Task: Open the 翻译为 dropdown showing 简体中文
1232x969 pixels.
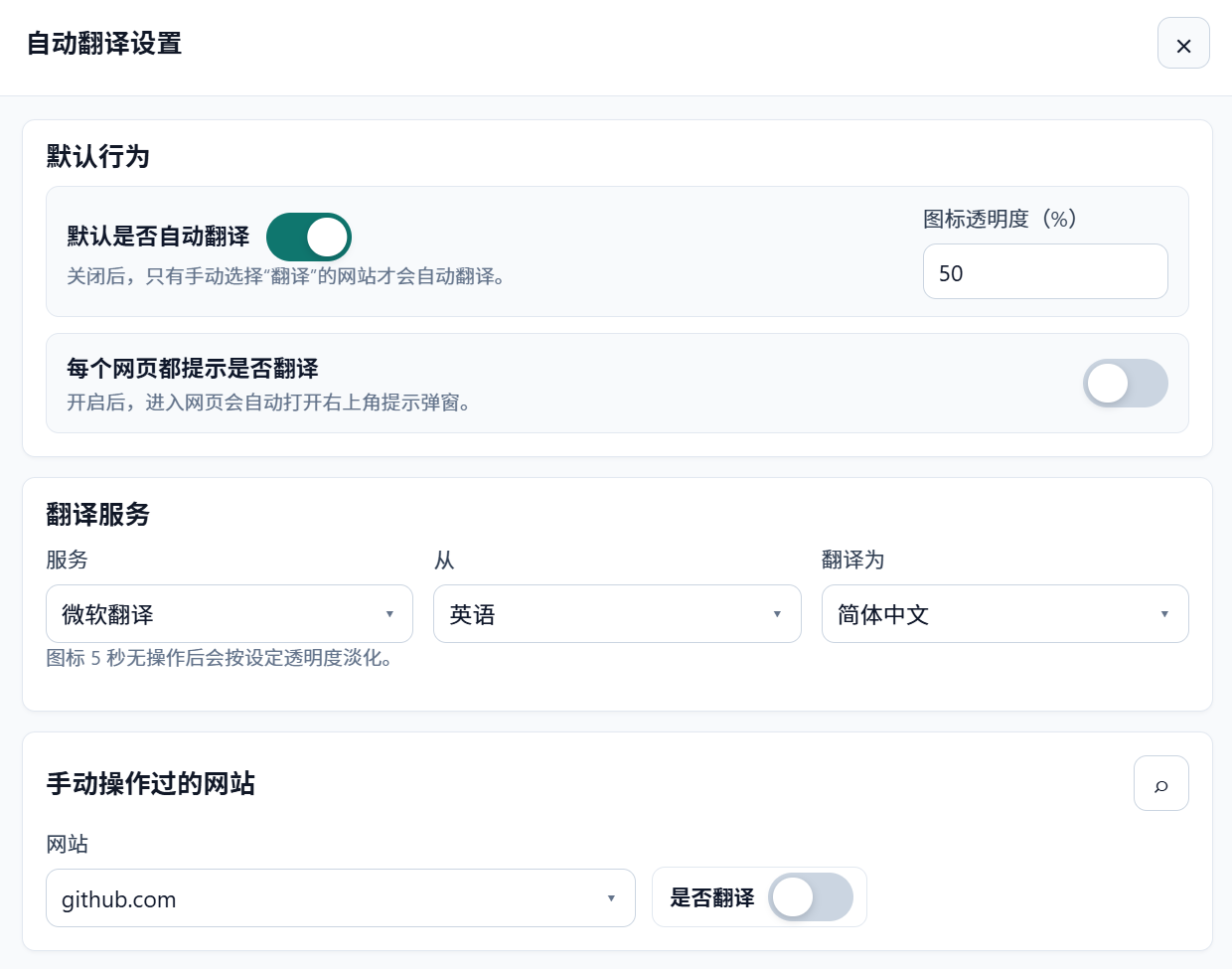Action: pos(1005,614)
